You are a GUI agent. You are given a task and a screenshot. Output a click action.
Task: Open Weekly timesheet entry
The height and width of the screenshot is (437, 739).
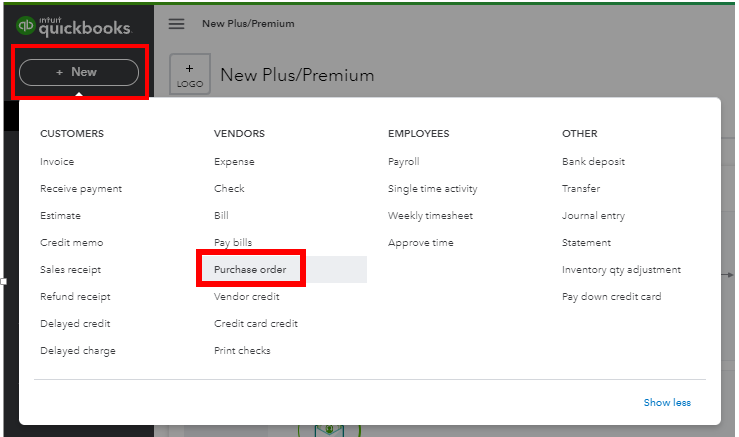(x=430, y=215)
